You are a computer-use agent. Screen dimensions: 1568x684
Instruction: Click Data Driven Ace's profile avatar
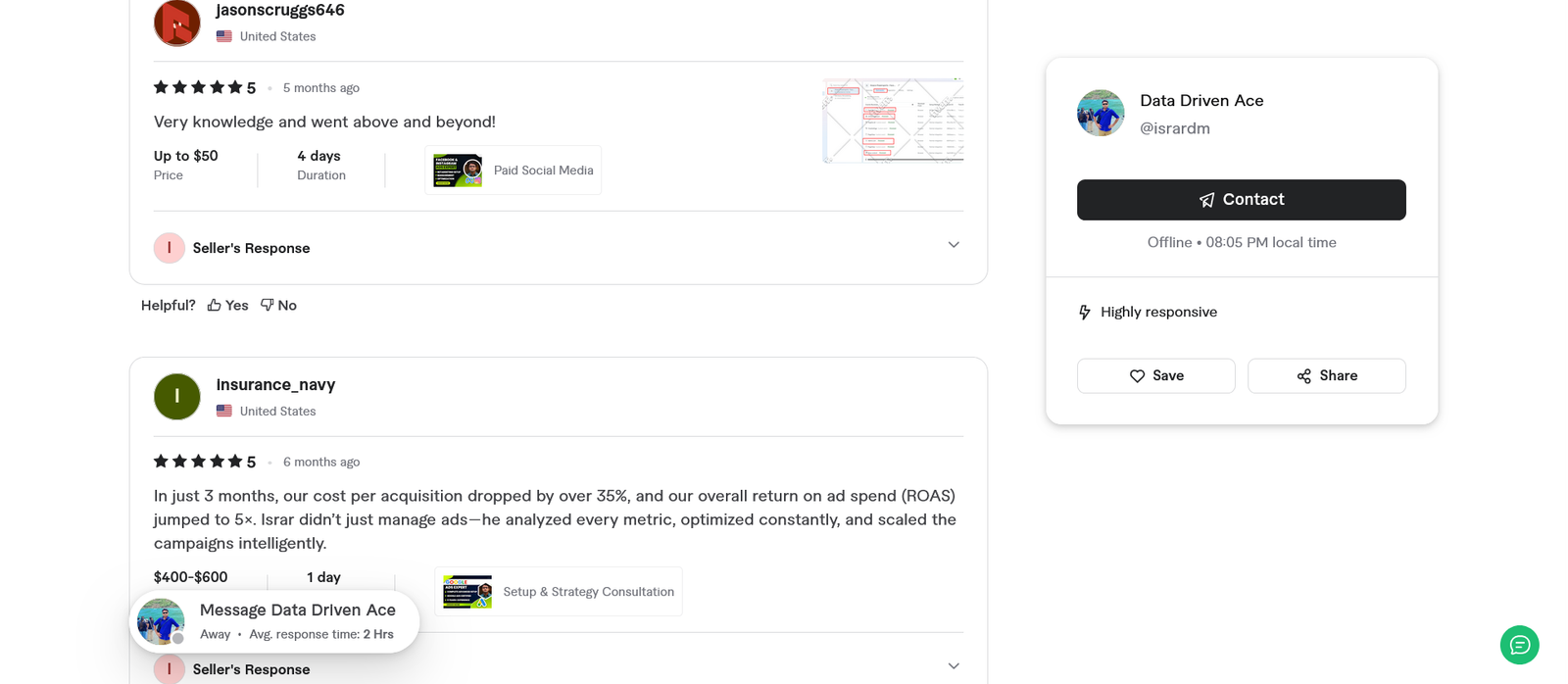tap(1100, 112)
